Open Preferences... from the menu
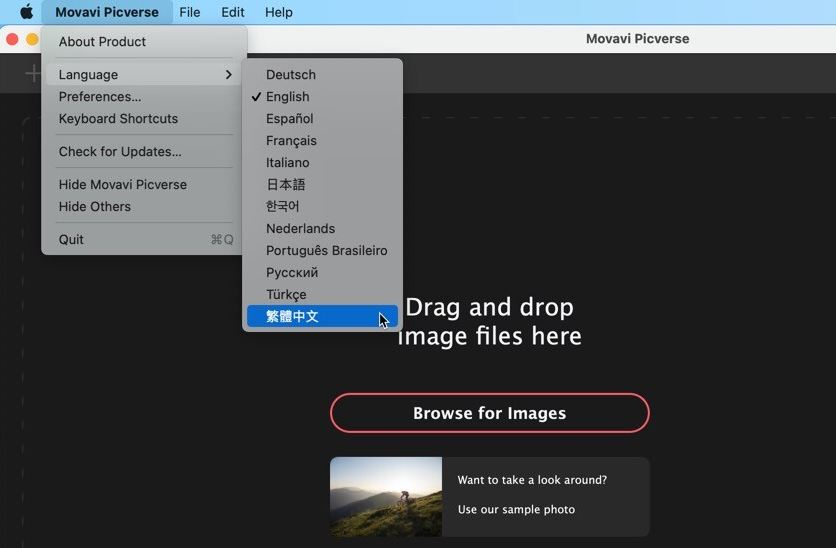Viewport: 836px width, 548px height. (x=144, y=96)
